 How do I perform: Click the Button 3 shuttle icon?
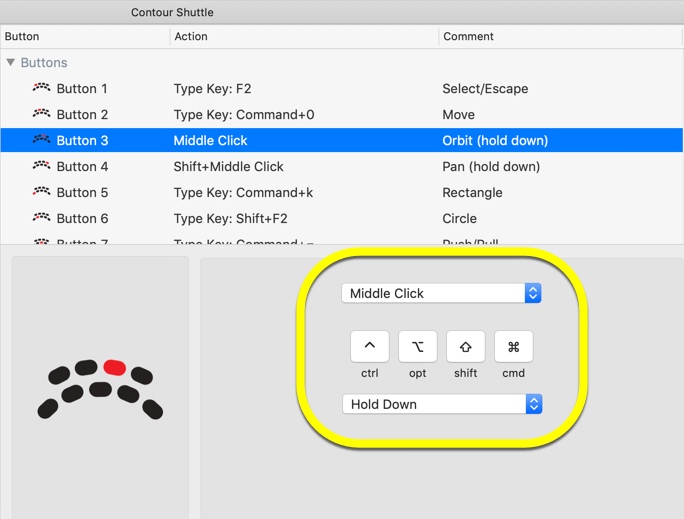41,139
